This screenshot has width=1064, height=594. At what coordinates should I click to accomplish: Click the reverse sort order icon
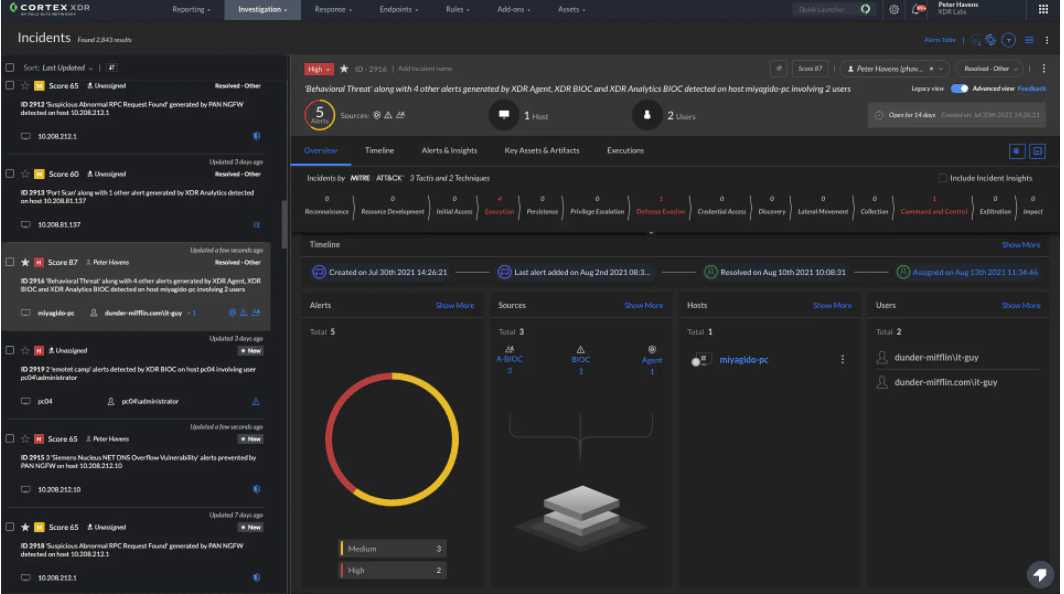point(112,68)
